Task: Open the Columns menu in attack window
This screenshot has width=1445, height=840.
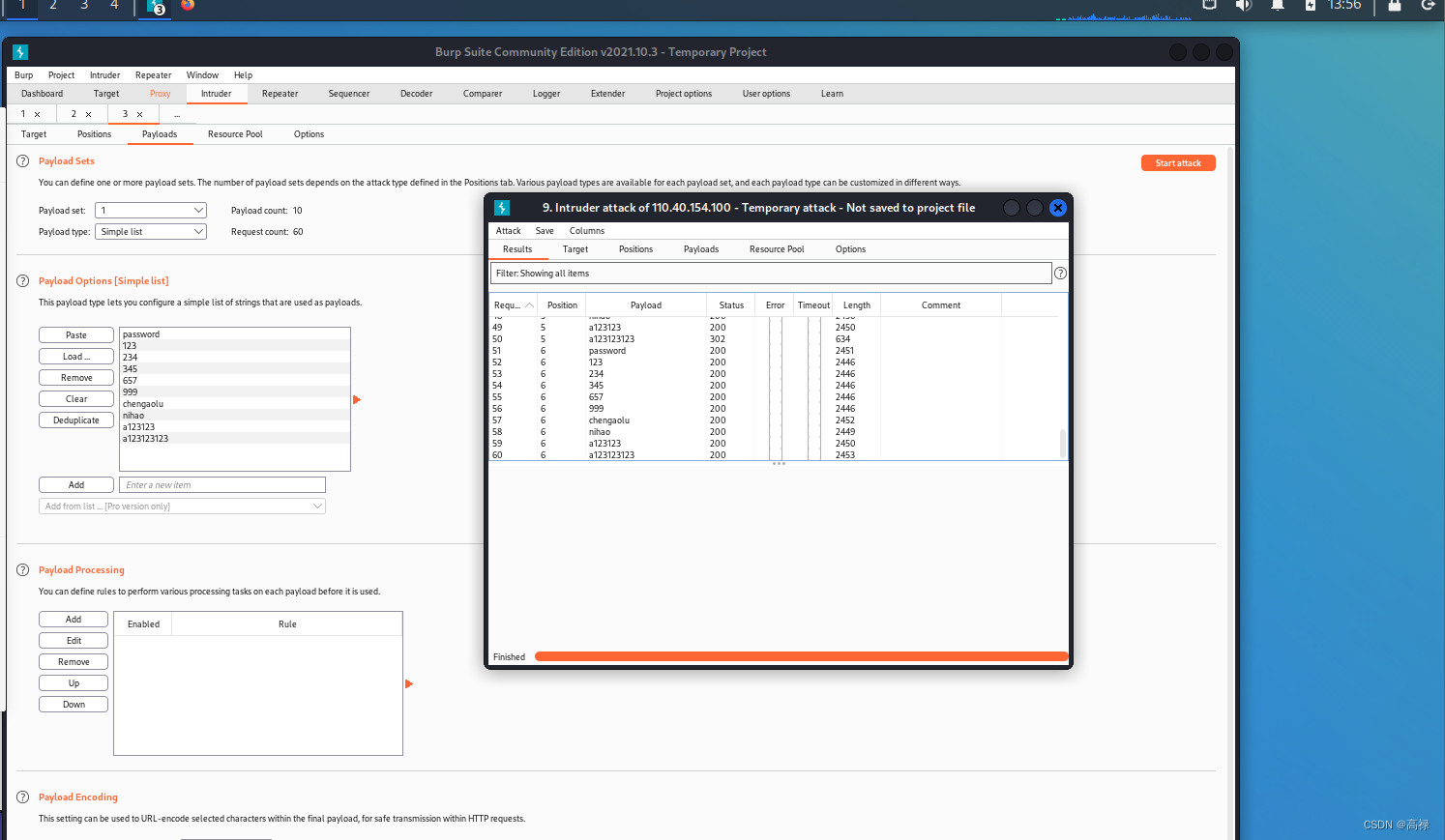Action: 587,231
